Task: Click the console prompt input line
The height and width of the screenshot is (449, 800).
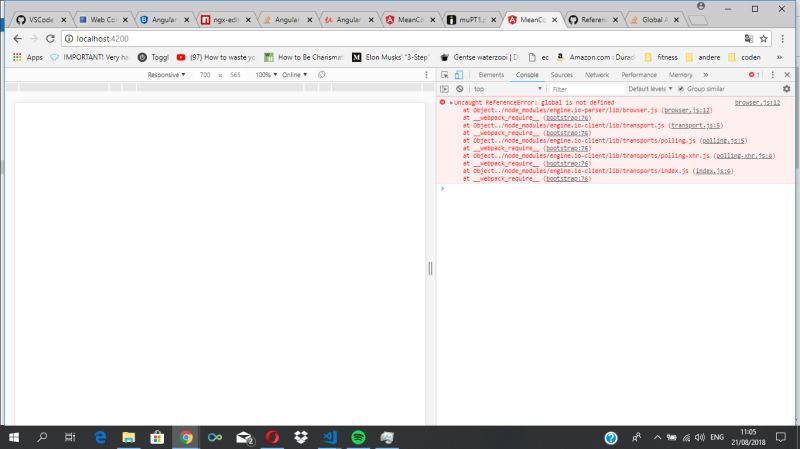Action: pyautogui.click(x=617, y=189)
